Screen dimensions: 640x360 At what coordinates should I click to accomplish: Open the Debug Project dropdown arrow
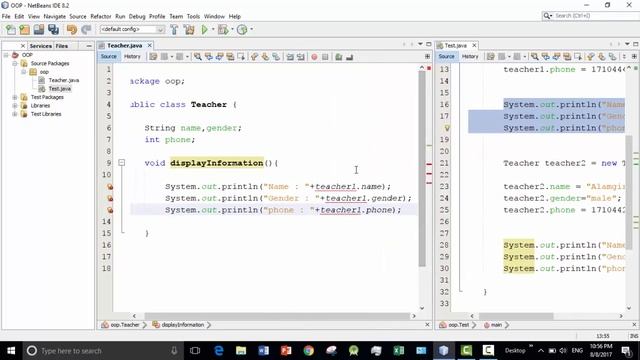coord(232,29)
